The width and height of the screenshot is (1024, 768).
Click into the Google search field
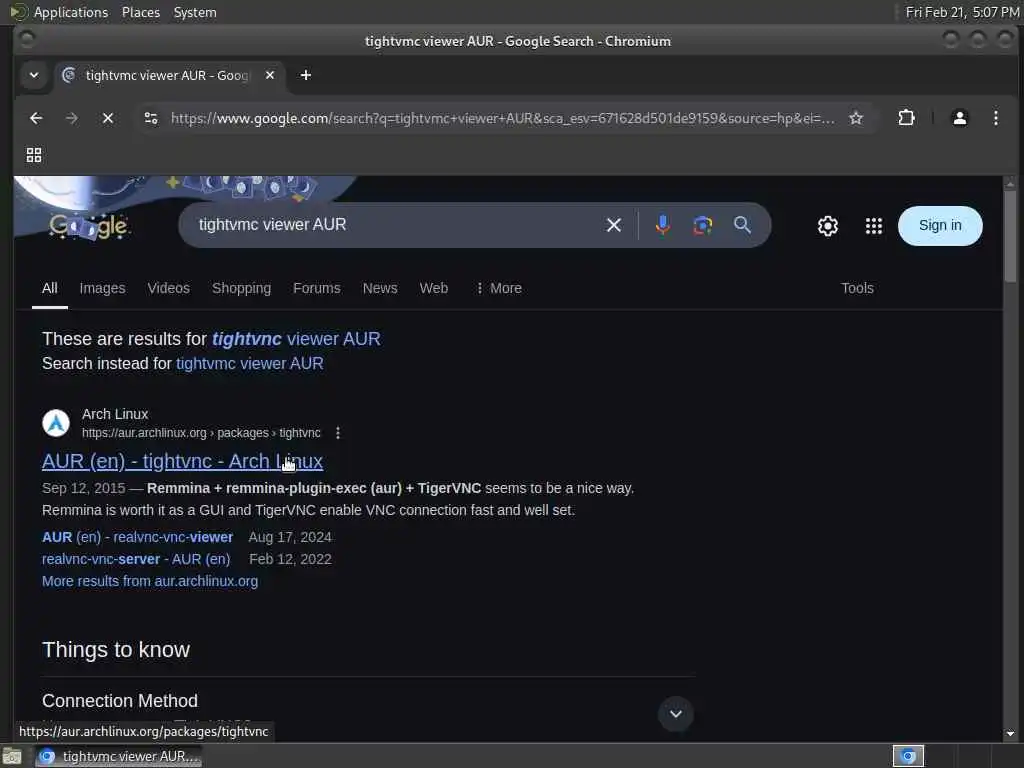(392, 225)
